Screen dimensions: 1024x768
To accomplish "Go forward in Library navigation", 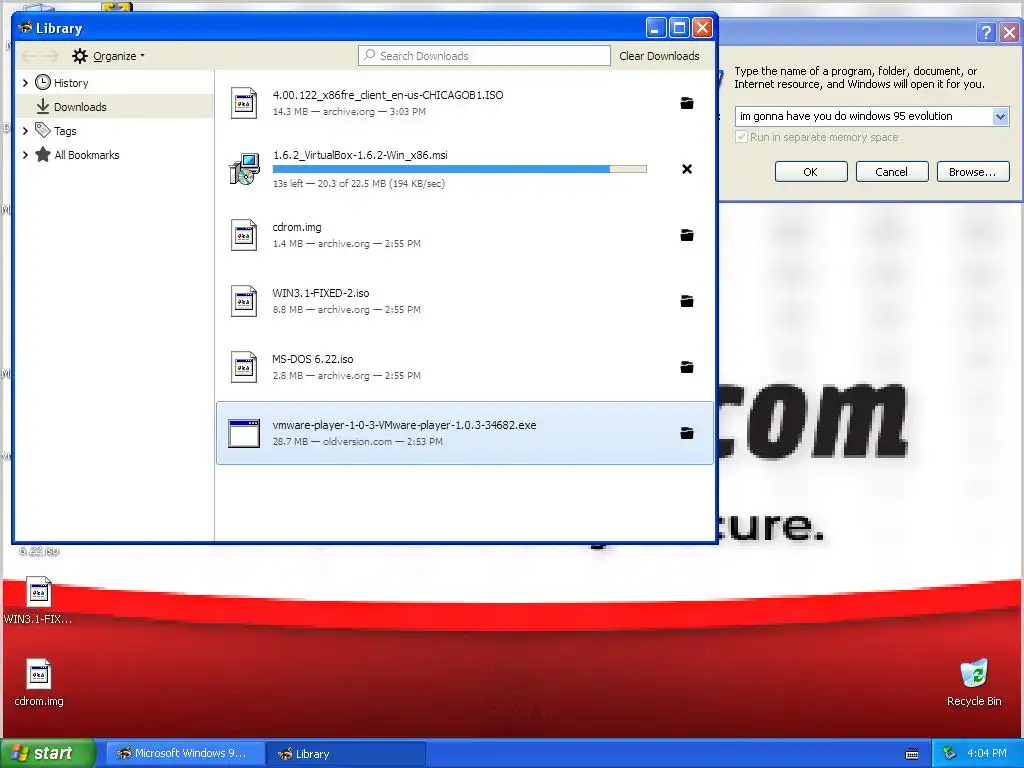I will tap(51, 56).
